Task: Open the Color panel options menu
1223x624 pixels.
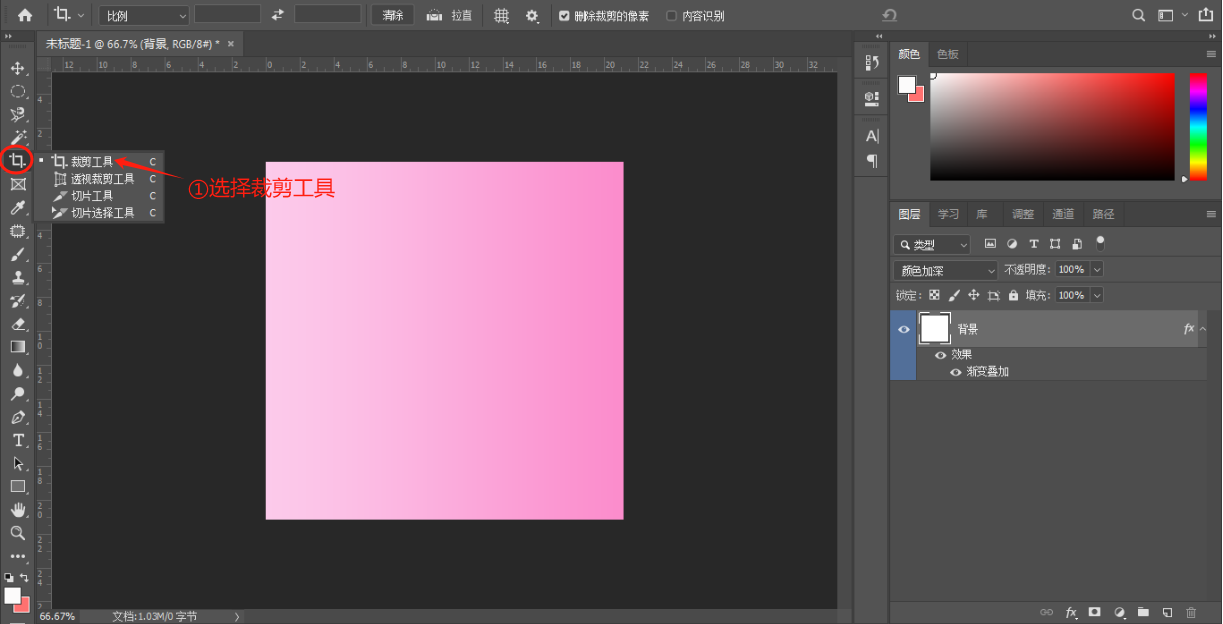Action: pyautogui.click(x=1211, y=54)
